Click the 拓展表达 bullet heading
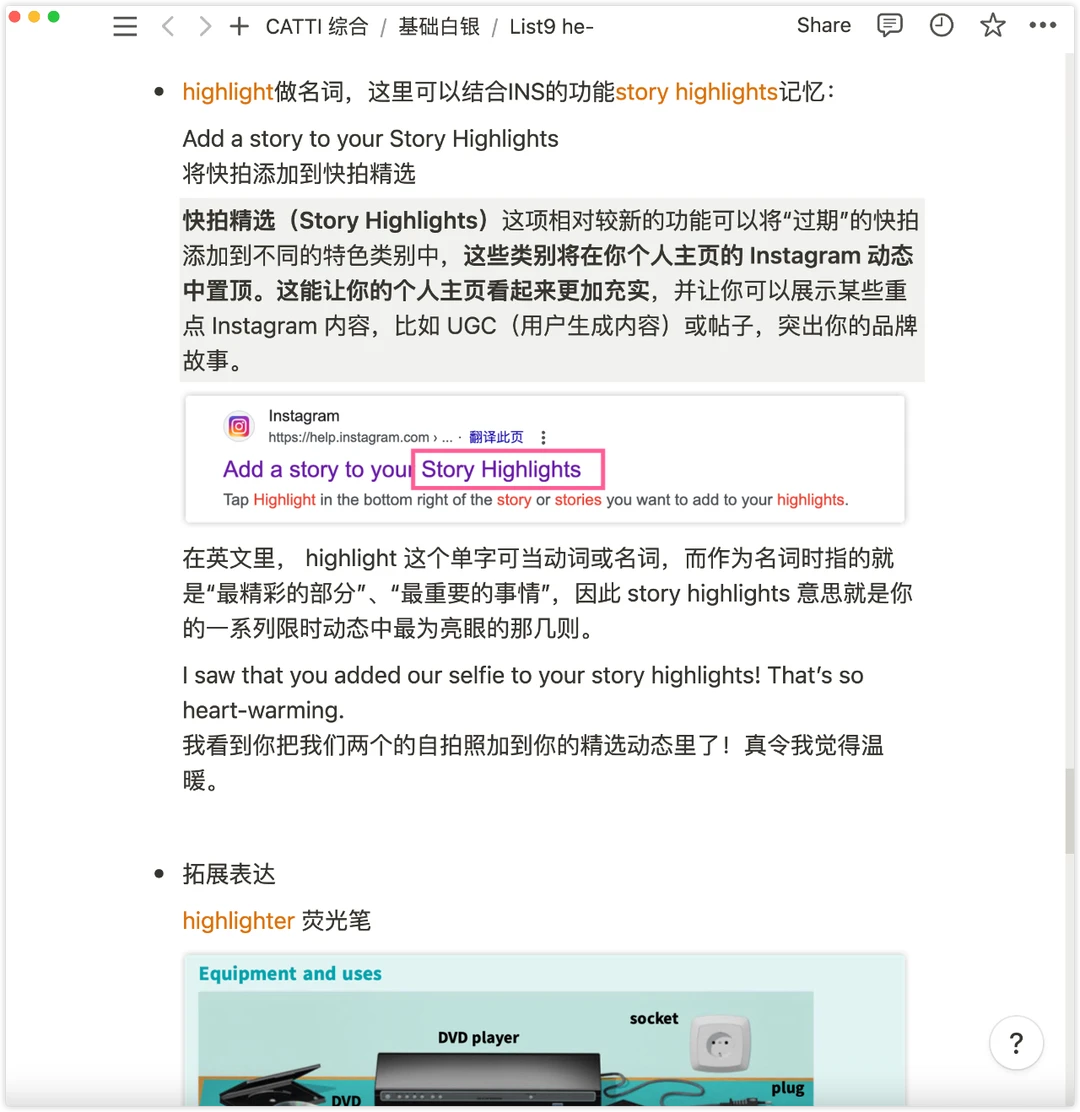 pos(229,874)
